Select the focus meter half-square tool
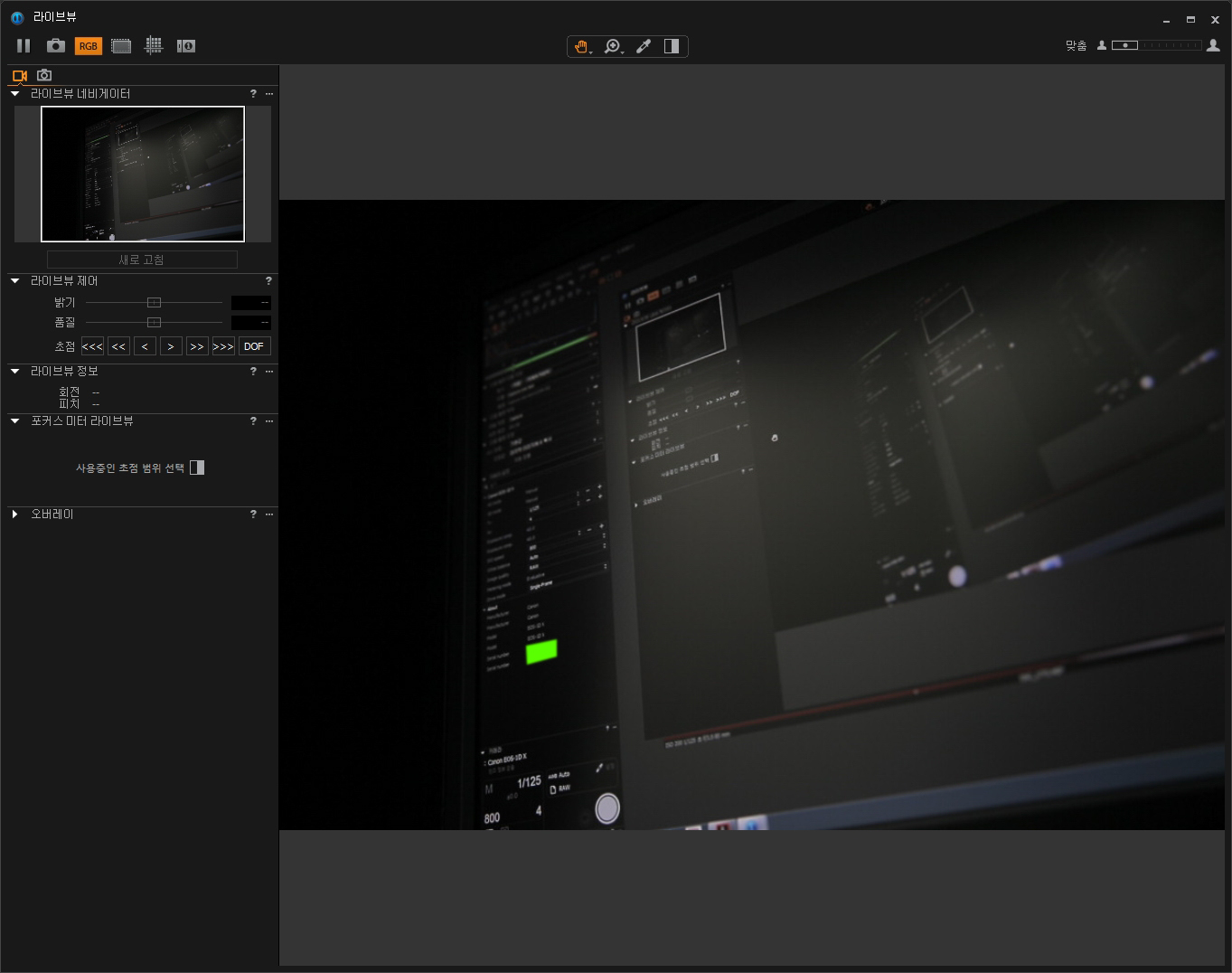 click(672, 46)
